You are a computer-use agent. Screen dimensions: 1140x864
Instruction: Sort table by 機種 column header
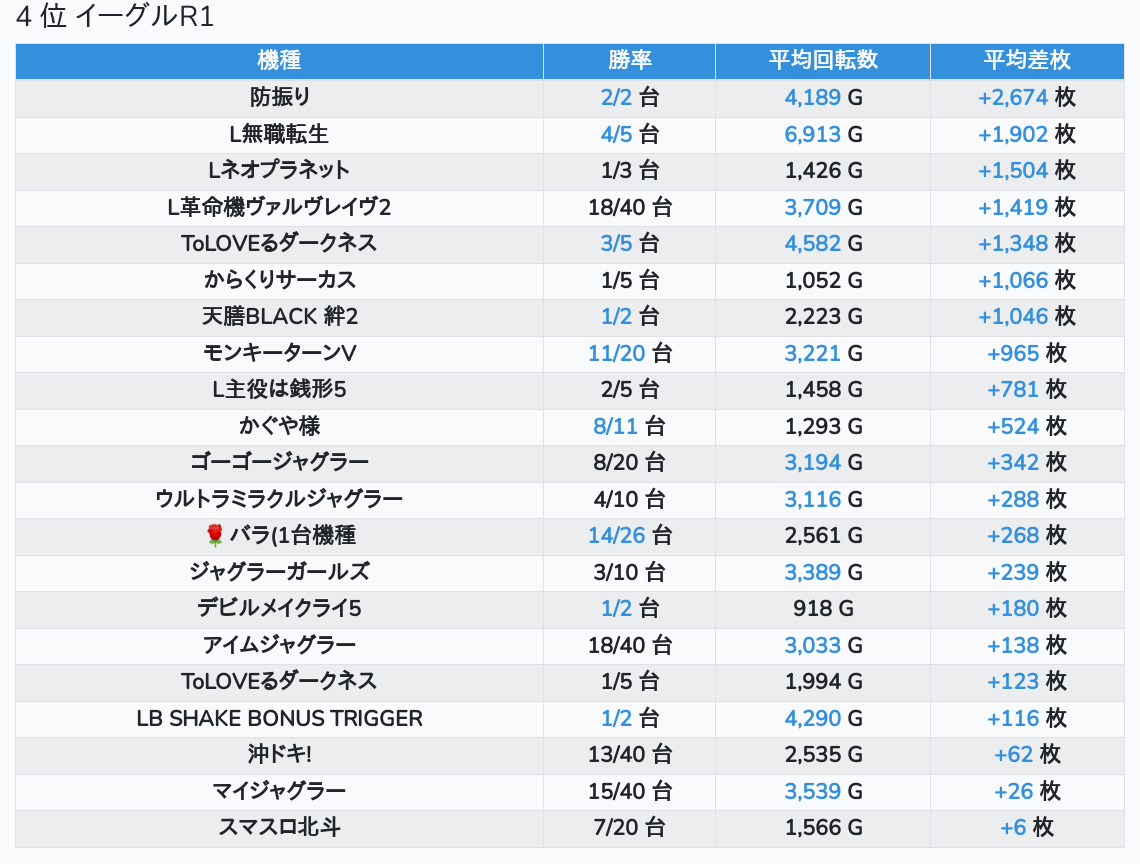click(279, 60)
